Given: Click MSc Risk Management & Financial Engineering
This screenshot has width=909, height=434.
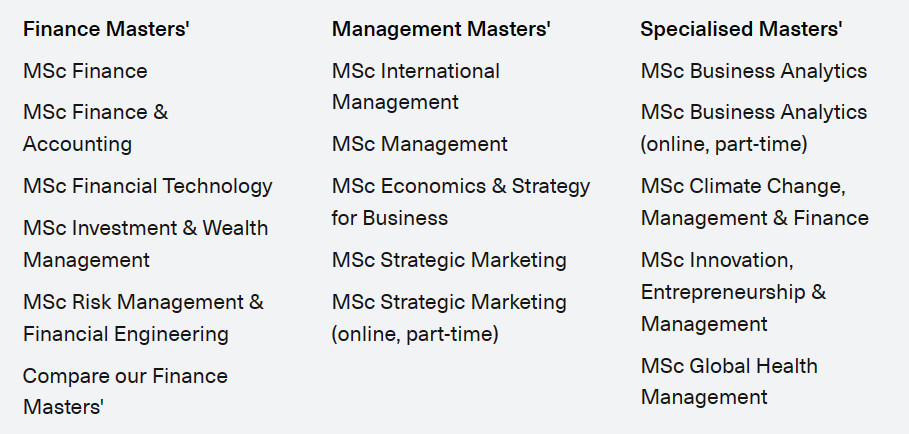Looking at the screenshot, I should [x=143, y=318].
